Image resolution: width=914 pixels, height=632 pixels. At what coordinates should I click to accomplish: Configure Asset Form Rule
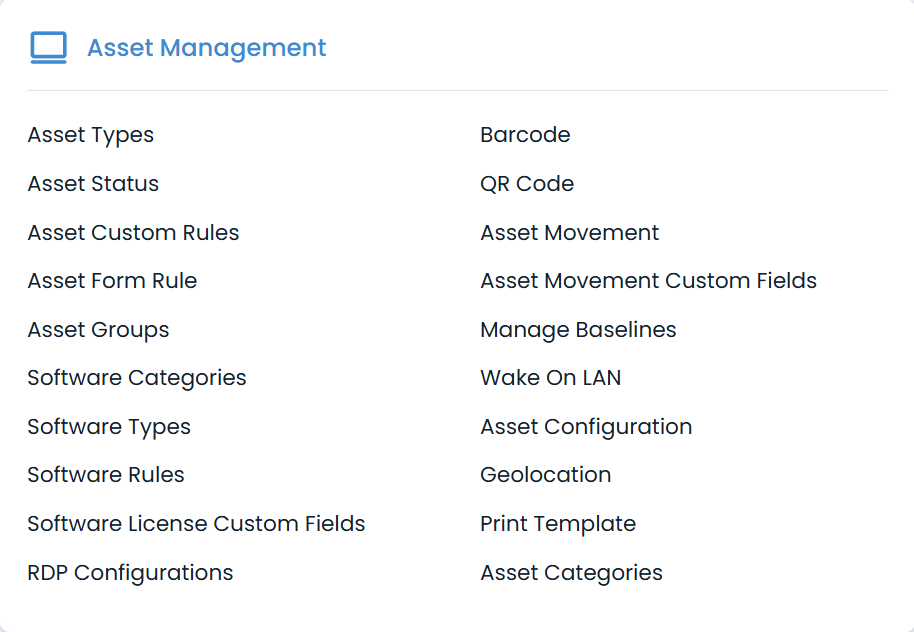pyautogui.click(x=112, y=281)
